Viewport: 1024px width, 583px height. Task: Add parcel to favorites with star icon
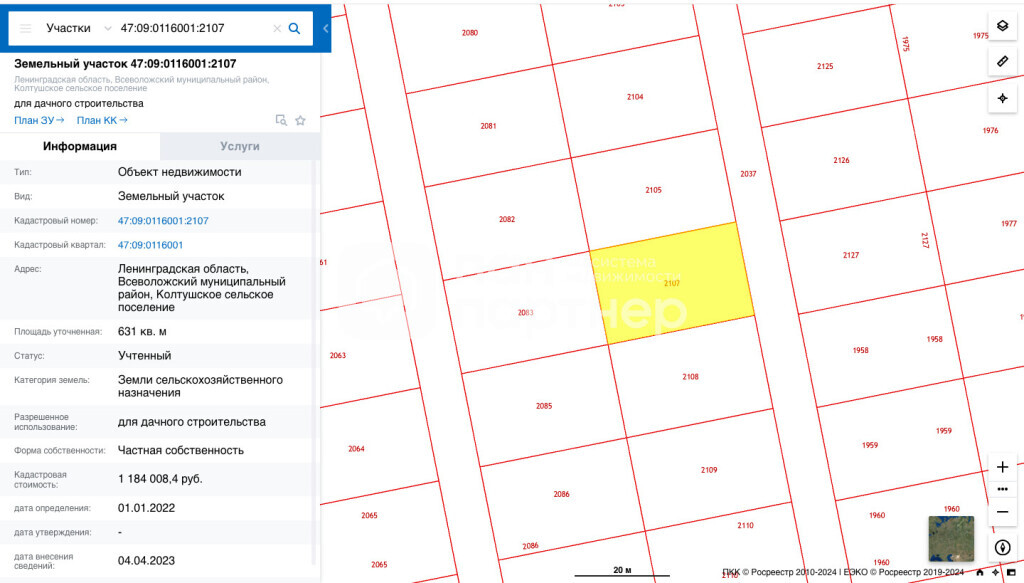(x=300, y=120)
